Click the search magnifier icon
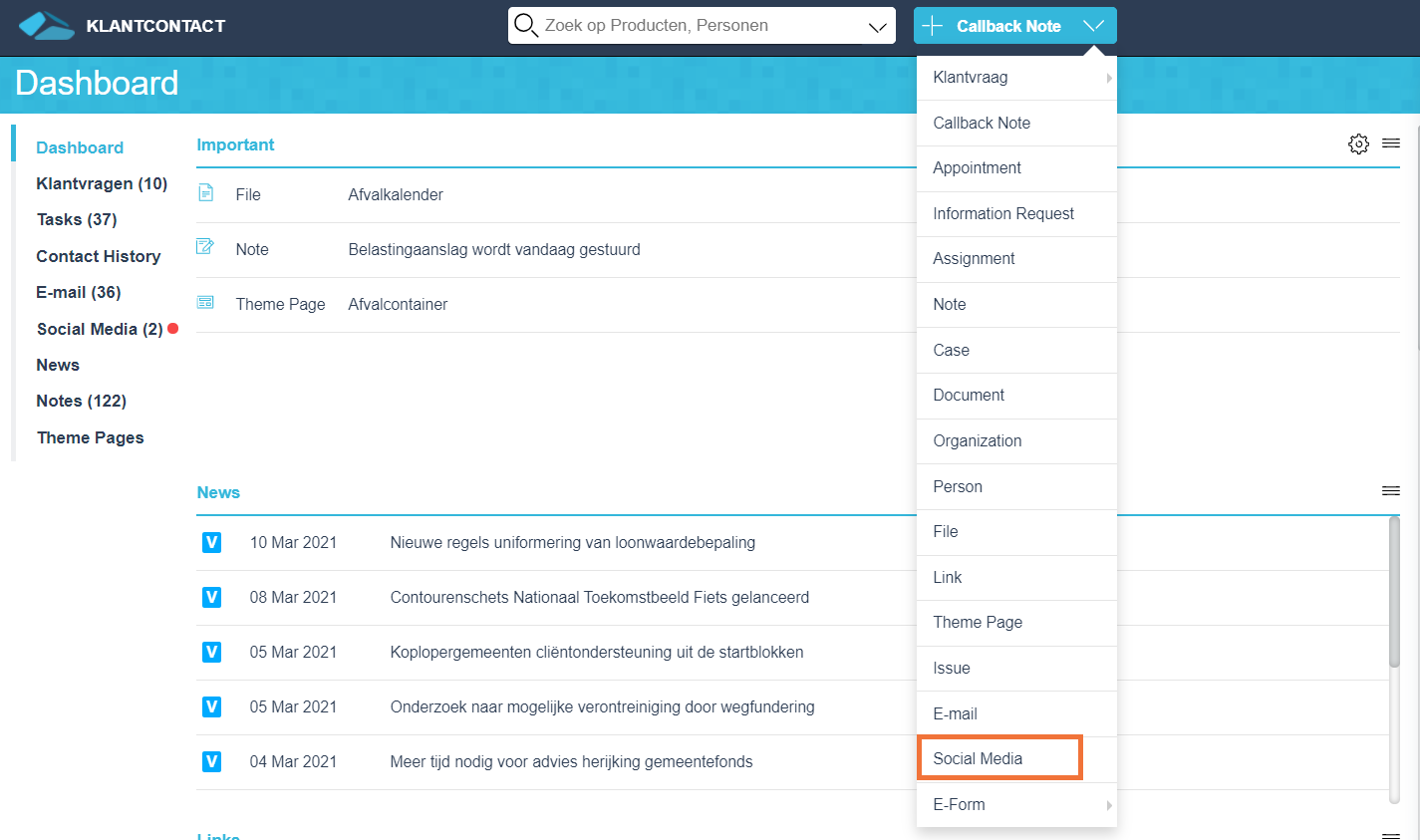 tap(526, 26)
